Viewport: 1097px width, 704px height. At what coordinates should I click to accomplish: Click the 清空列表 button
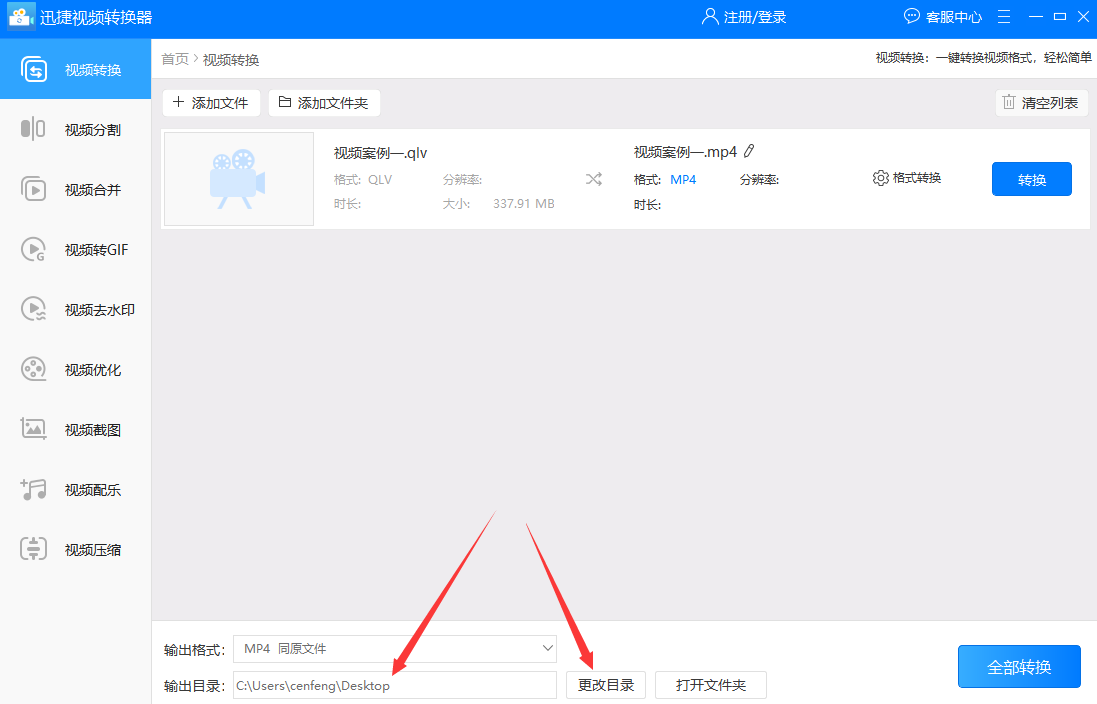pos(1041,103)
